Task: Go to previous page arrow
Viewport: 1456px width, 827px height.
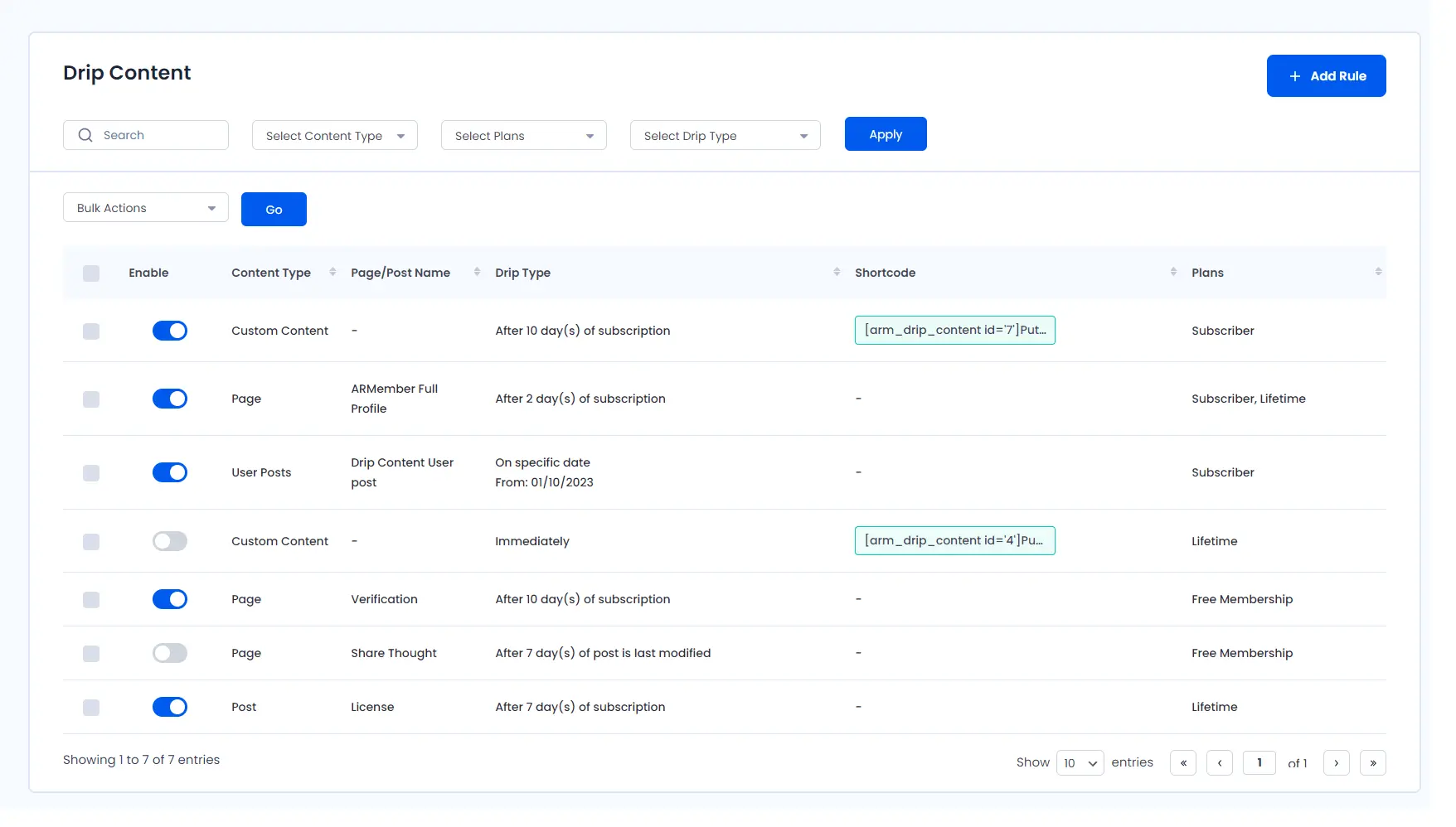Action: pyautogui.click(x=1220, y=762)
